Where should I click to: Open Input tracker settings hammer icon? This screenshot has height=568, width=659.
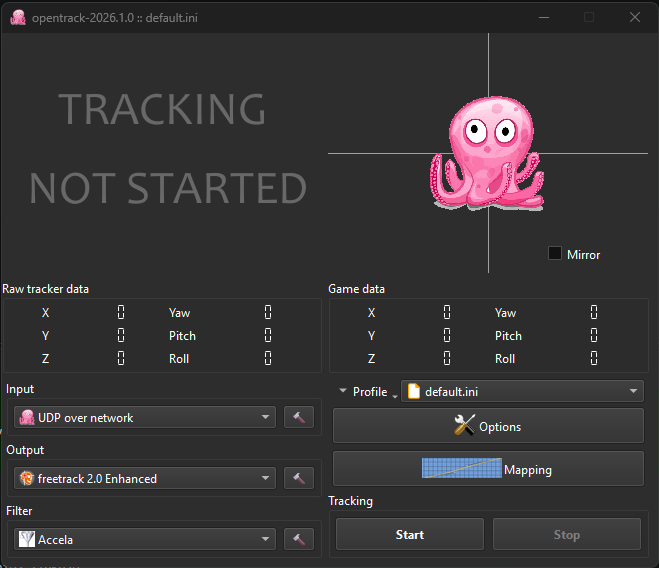pyautogui.click(x=299, y=417)
